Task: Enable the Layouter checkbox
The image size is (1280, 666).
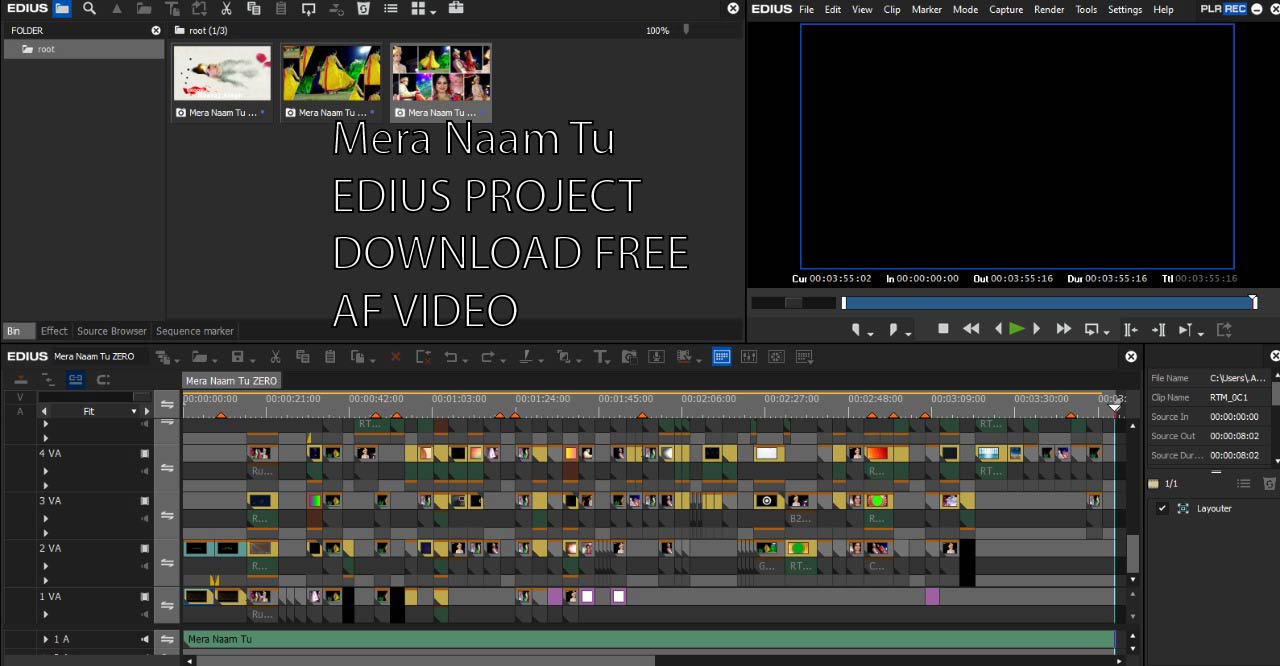Action: (1162, 508)
